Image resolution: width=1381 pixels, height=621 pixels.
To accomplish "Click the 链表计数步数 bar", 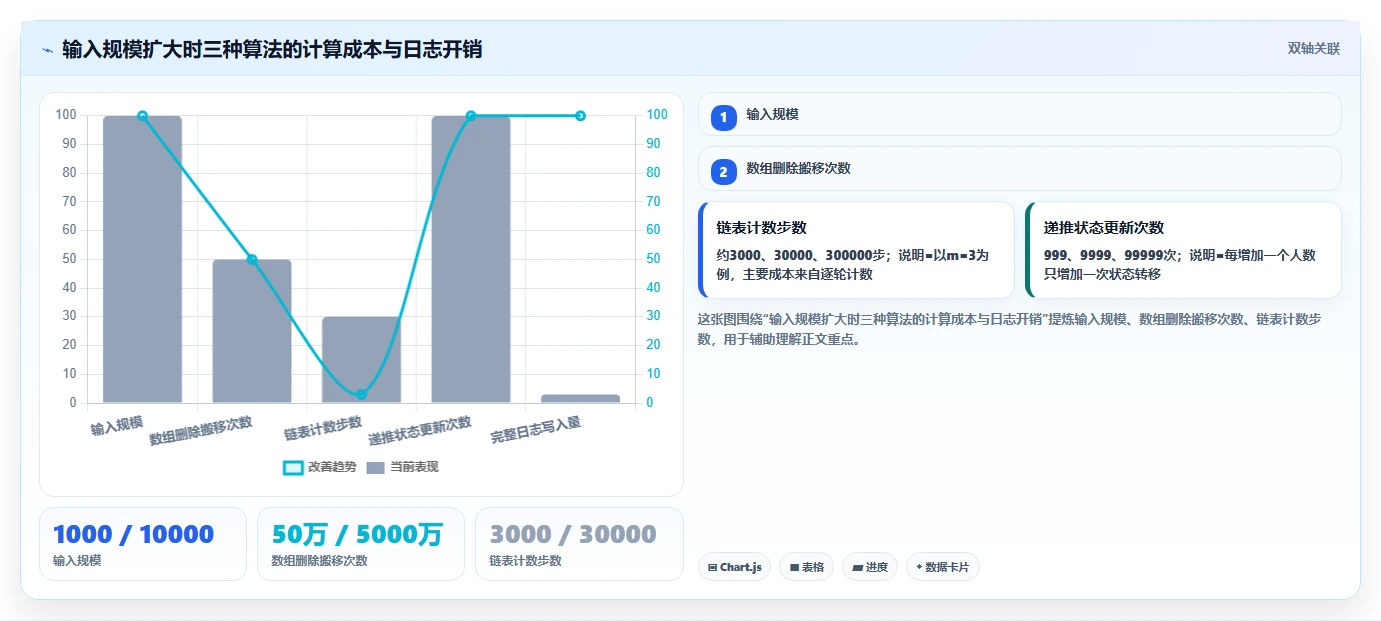I will point(361,360).
